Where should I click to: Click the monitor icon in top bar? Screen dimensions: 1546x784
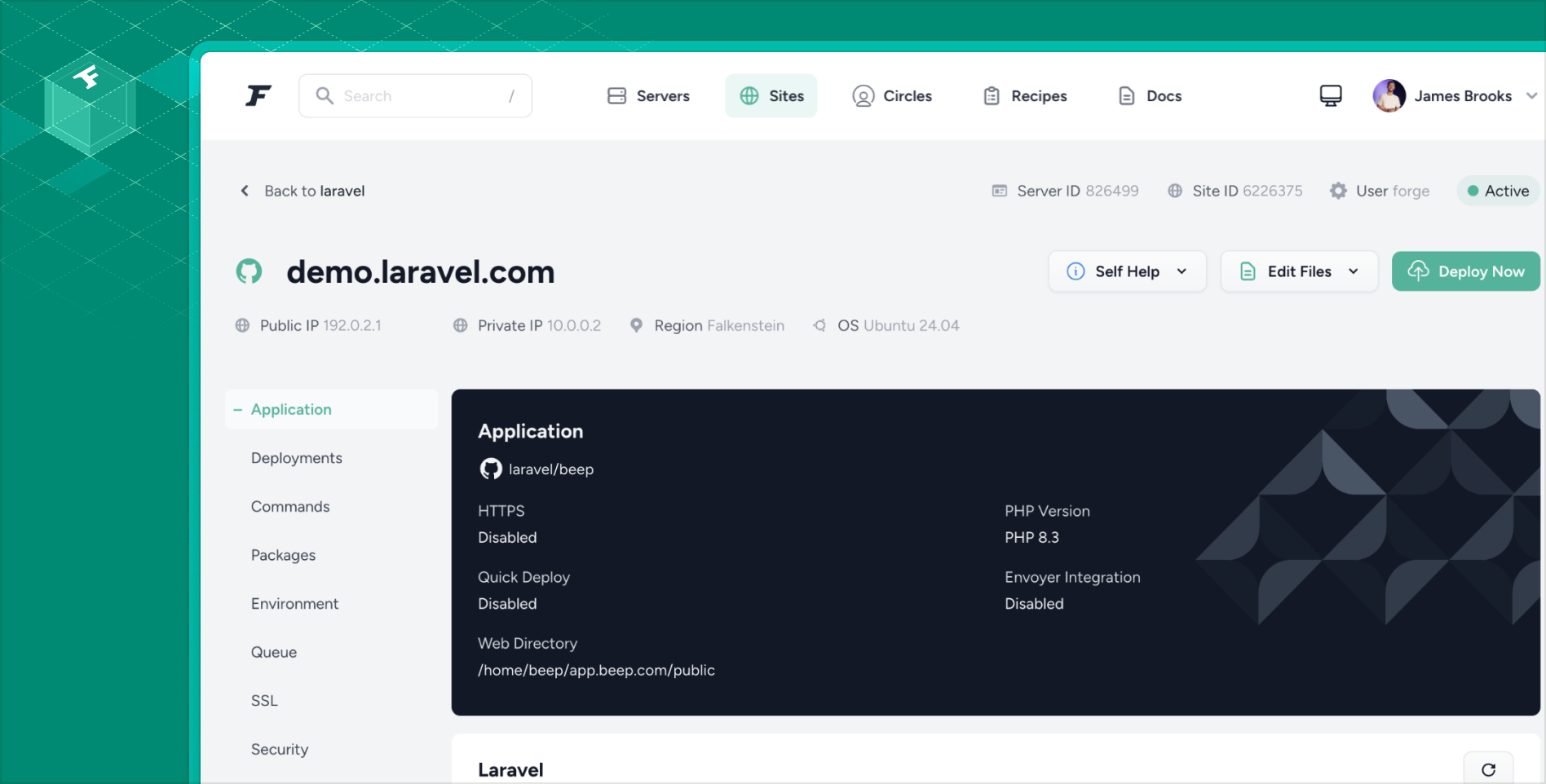[x=1330, y=96]
